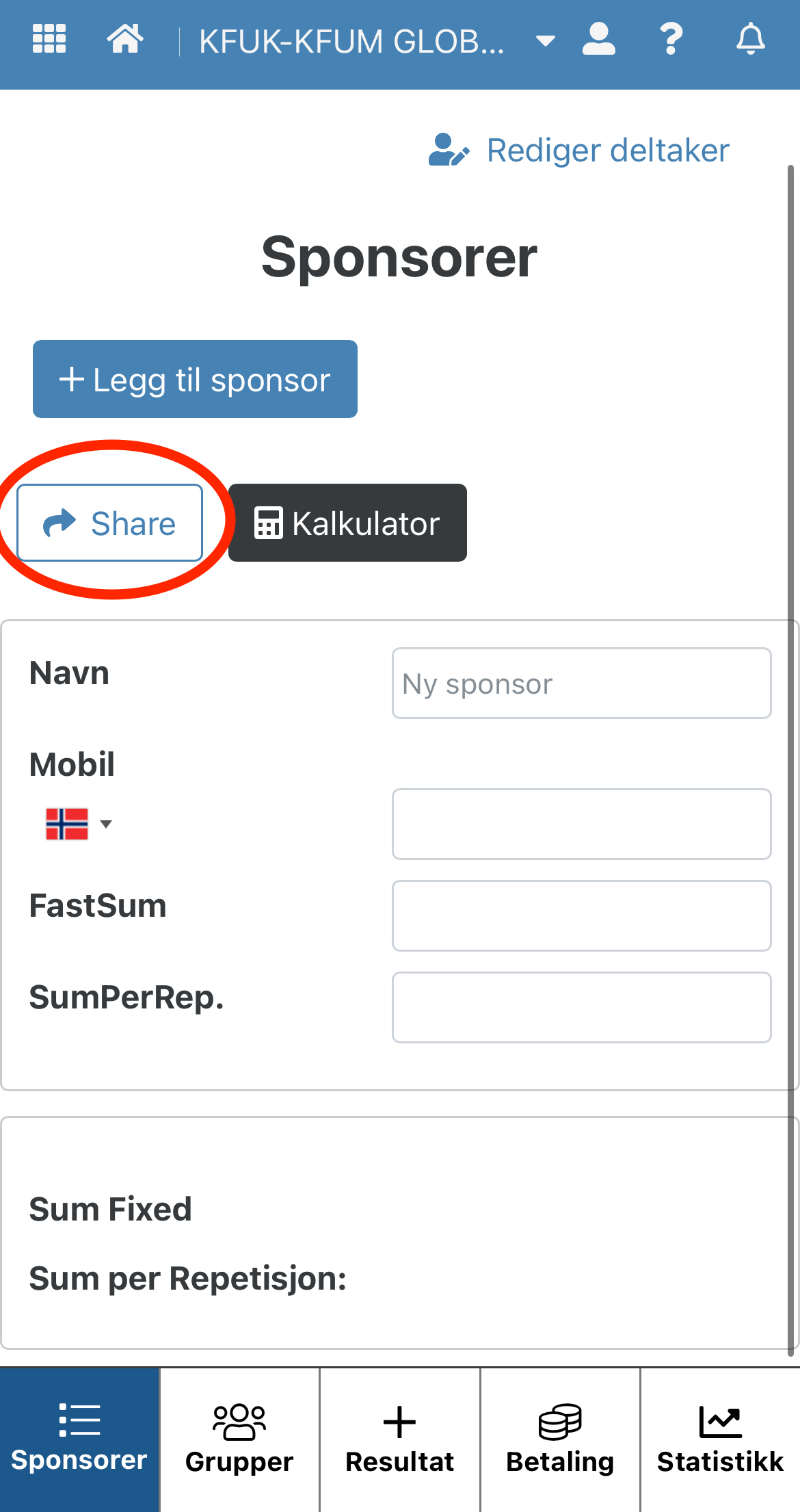Select the Sponsorer tab

pos(79,1439)
